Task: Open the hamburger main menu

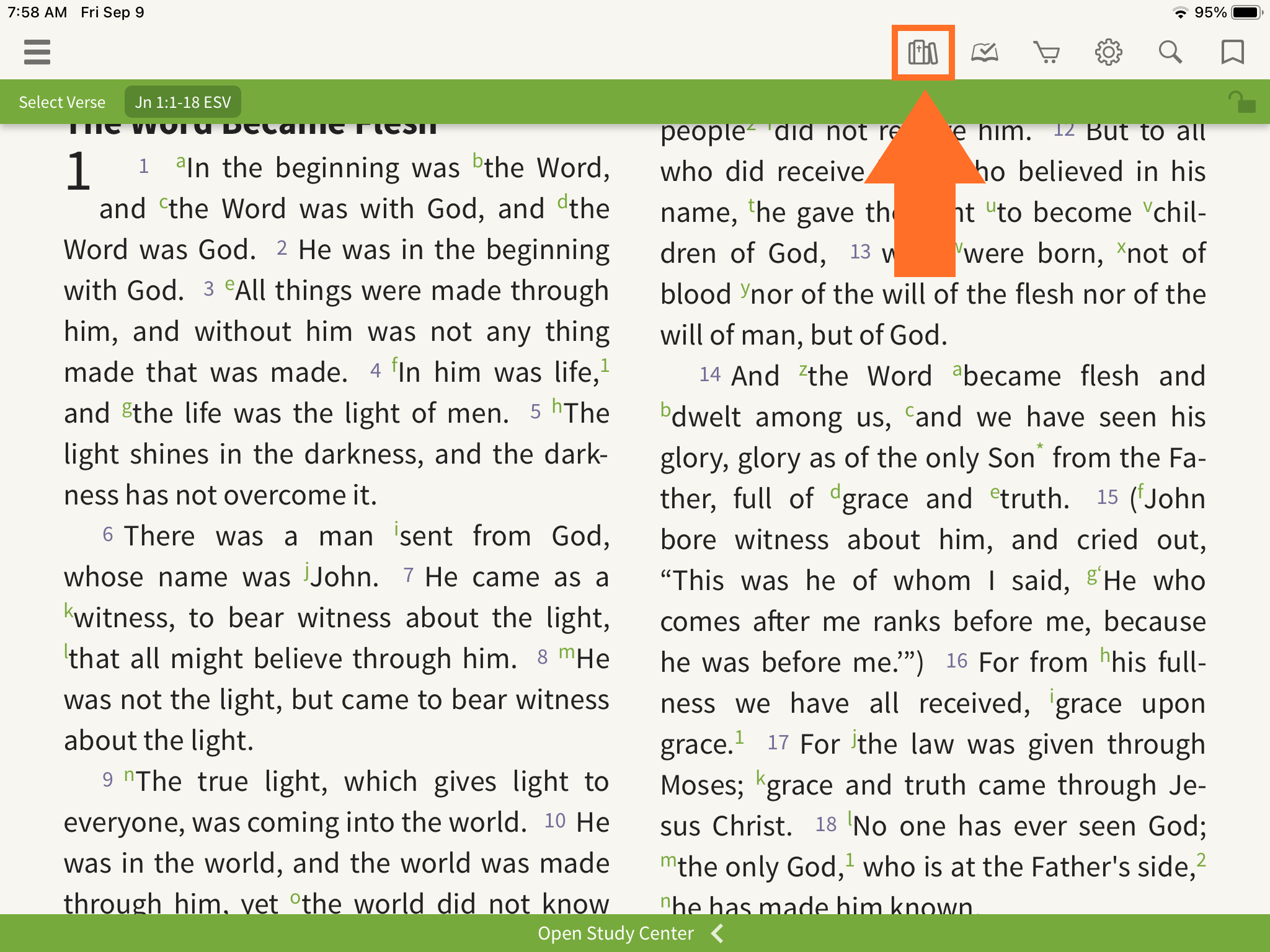Action: point(37,52)
